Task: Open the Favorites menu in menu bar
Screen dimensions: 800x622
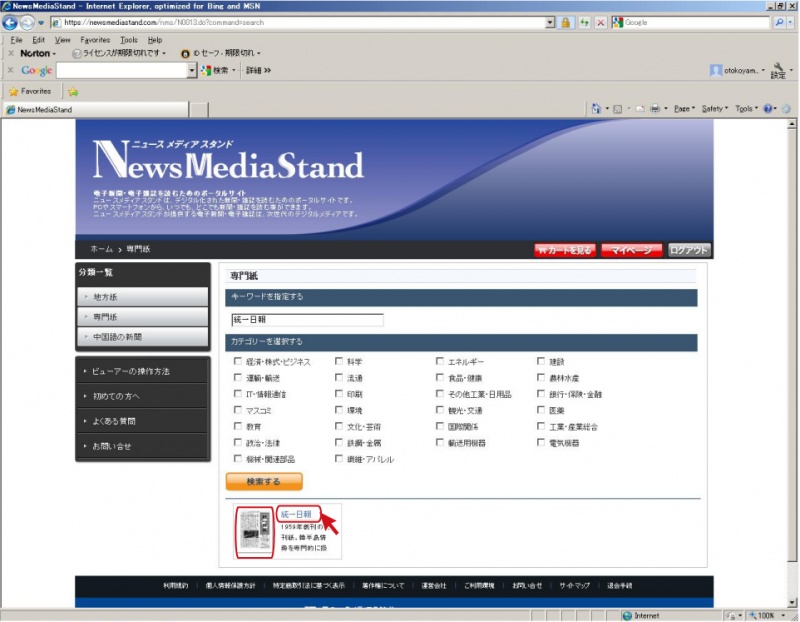Action: click(95, 40)
